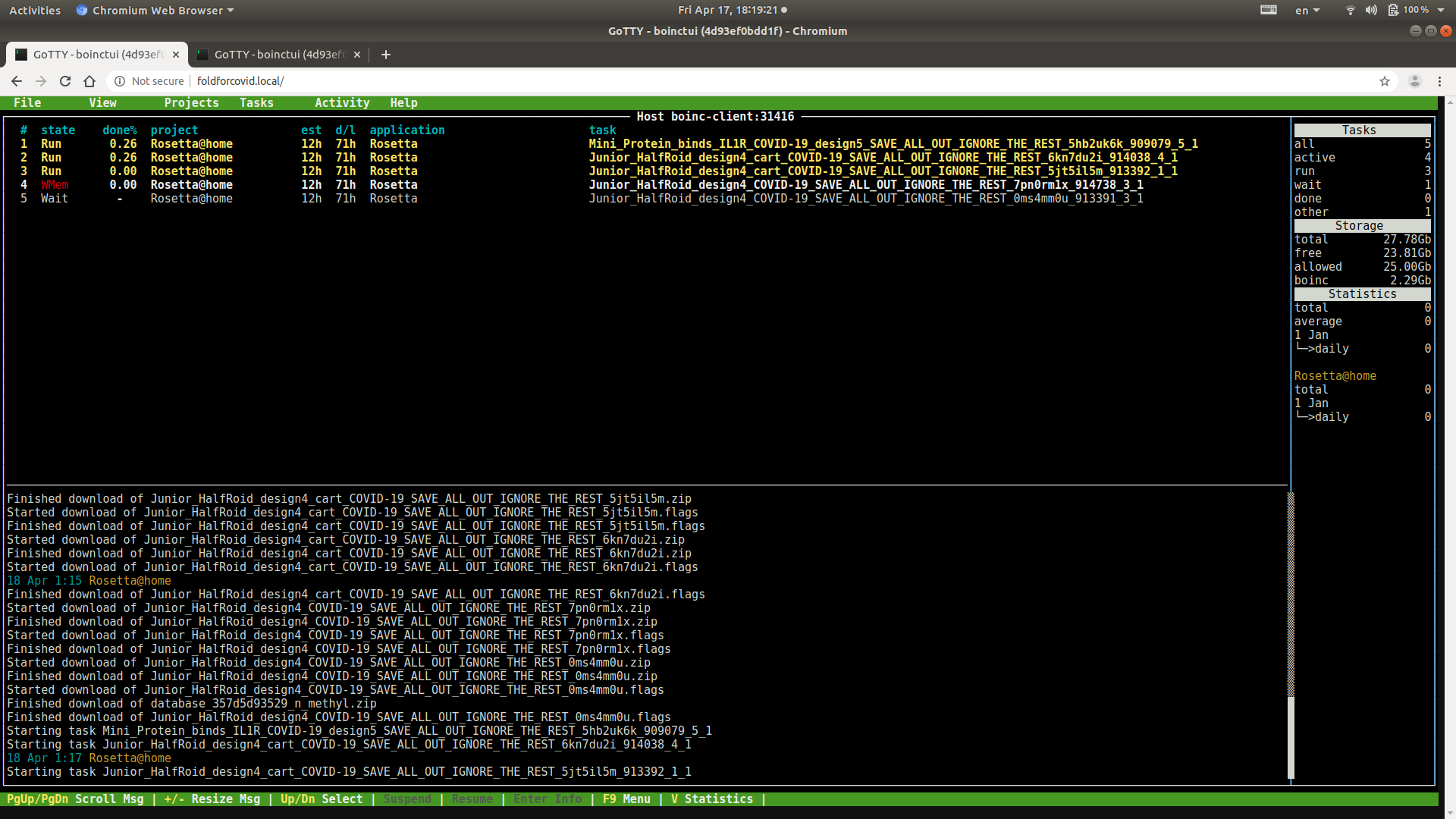Viewport: 1456px width, 819px height.
Task: Click the browser home icon
Action: [89, 81]
